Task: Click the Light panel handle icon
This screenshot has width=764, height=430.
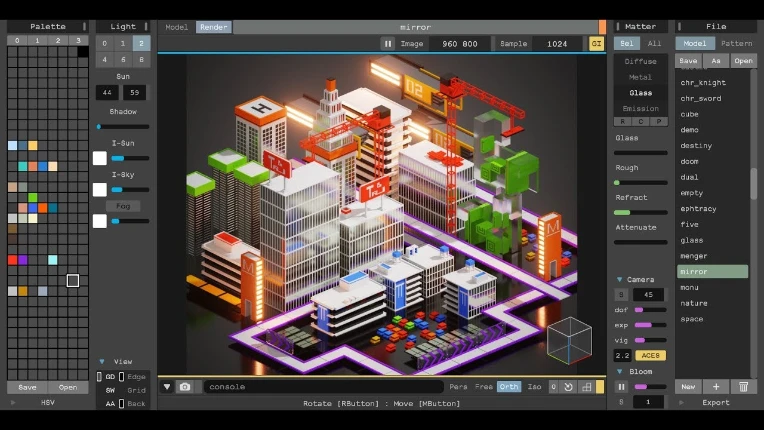Action: tap(146, 26)
